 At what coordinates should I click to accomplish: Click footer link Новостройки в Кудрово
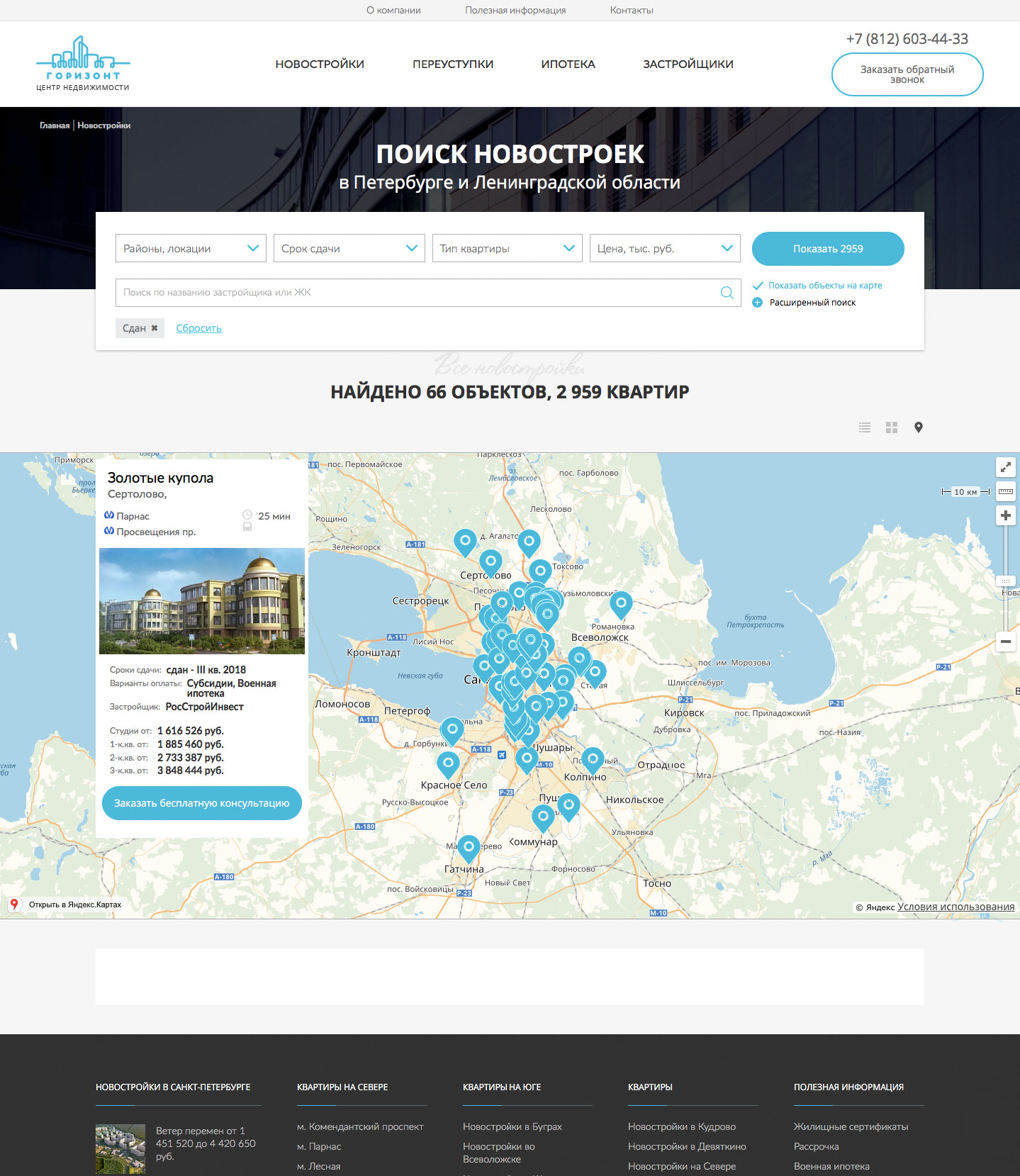click(682, 1126)
